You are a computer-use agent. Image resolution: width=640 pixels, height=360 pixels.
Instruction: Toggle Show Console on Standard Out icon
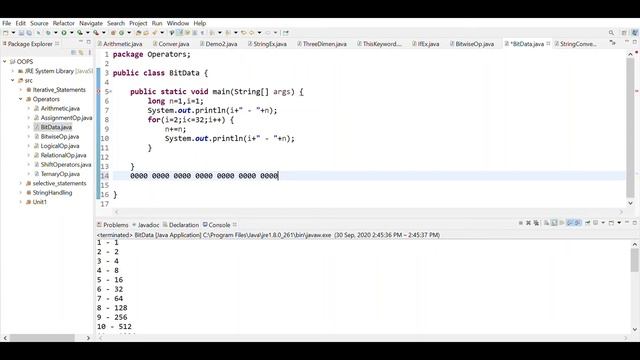click(569, 223)
